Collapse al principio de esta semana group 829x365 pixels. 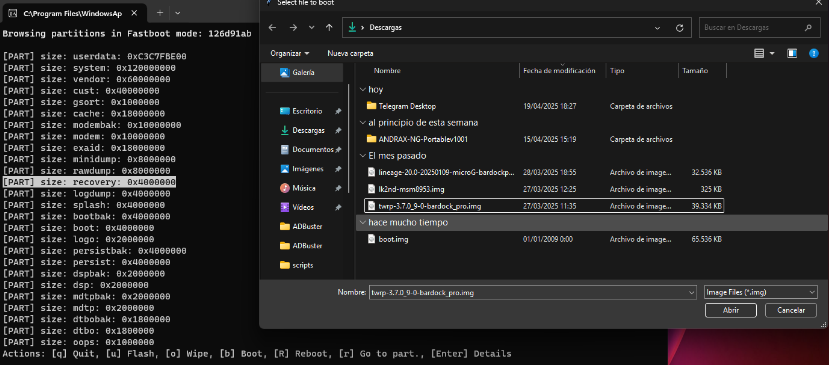tap(362, 123)
